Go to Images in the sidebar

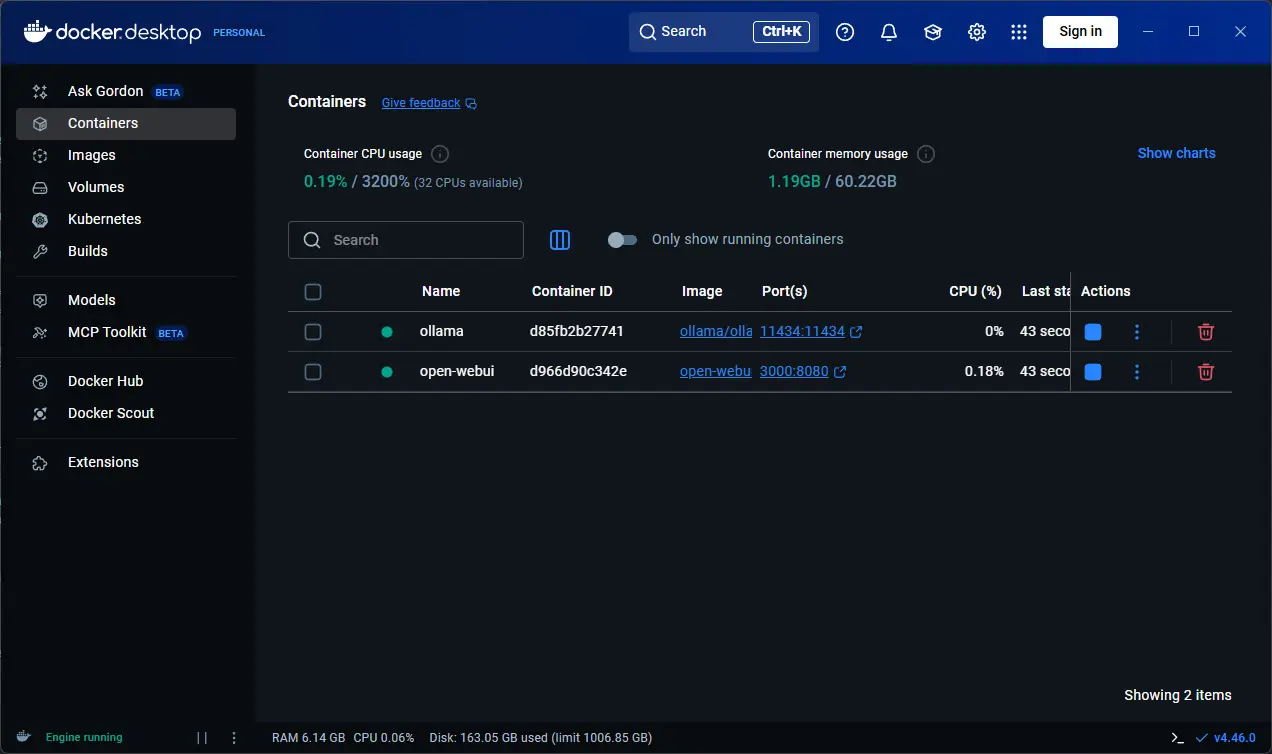(x=92, y=155)
